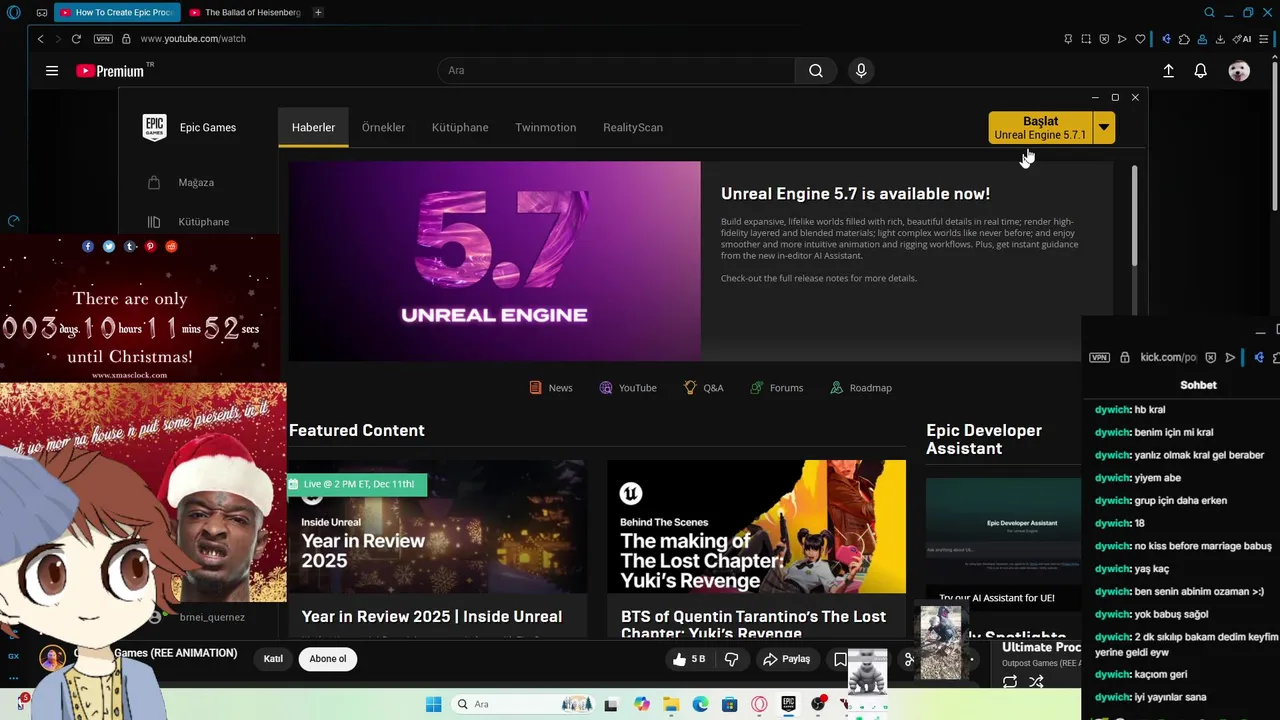Switch to 'How To Create Epic Proc' tab
The height and width of the screenshot is (720, 1280).
[117, 13]
